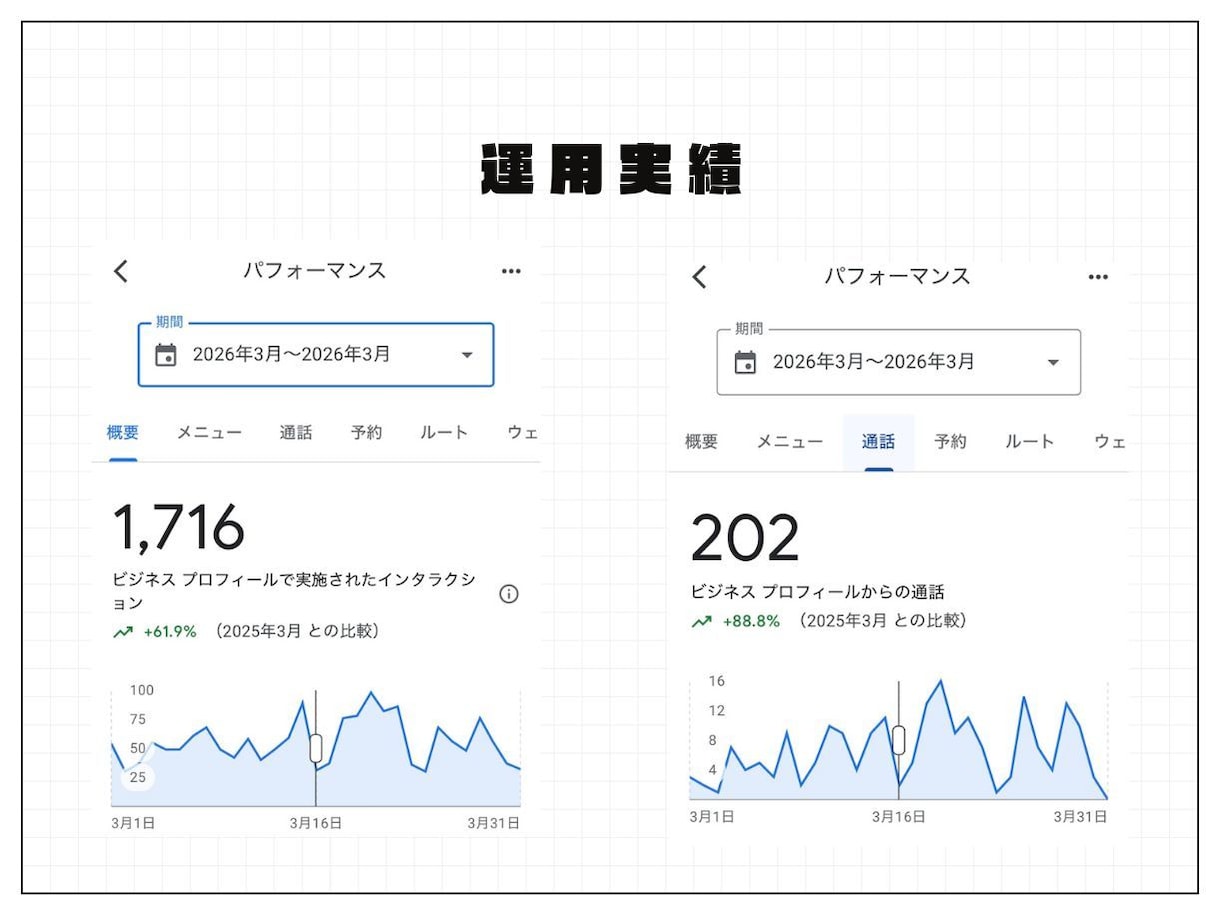Go back using right panel's back arrow
The width and height of the screenshot is (1220, 915).
[699, 277]
